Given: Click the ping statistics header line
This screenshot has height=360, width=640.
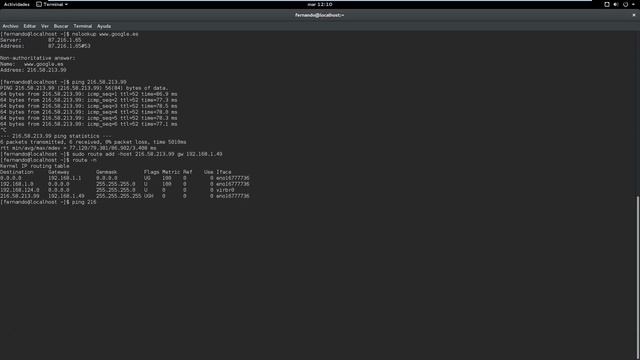Looking at the screenshot, I should [56, 136].
